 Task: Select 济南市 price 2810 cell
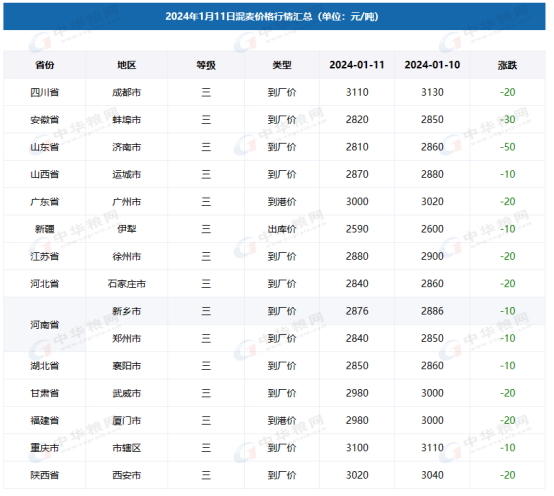(x=357, y=147)
